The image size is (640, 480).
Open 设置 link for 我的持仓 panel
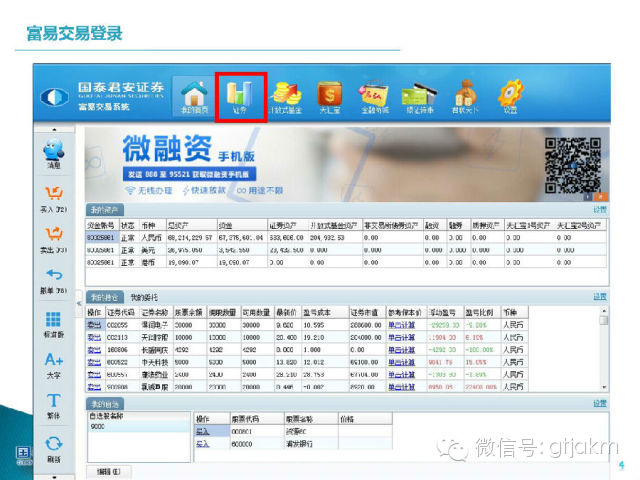600,297
